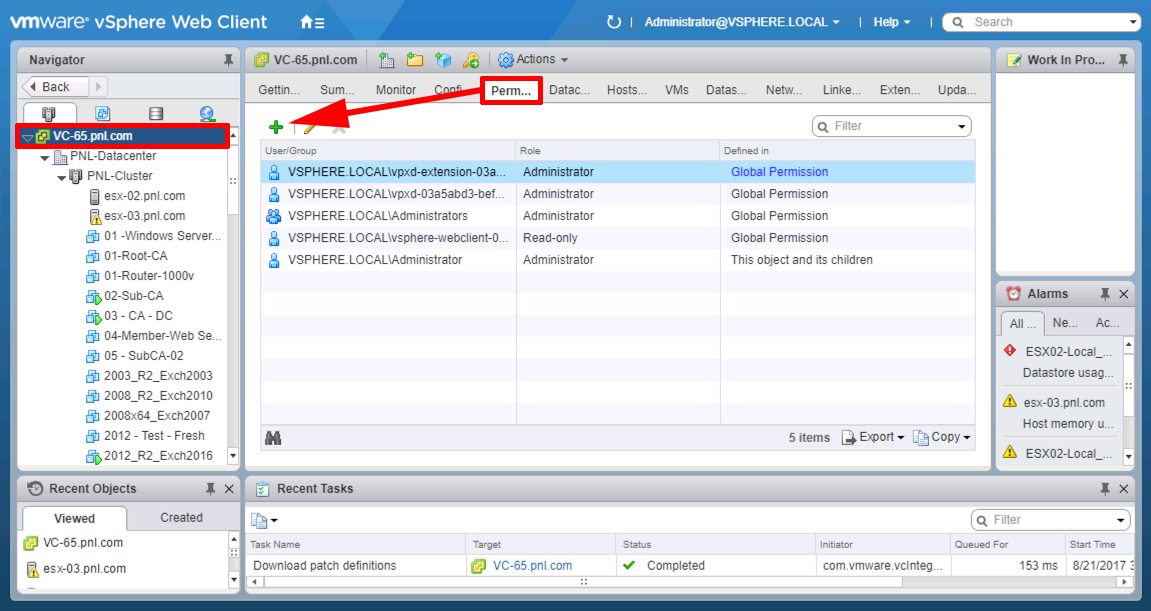Select the 2008_R2_Exch2010 VM in the tree
Screen dimensions: 1151x611
pyautogui.click(x=159, y=396)
